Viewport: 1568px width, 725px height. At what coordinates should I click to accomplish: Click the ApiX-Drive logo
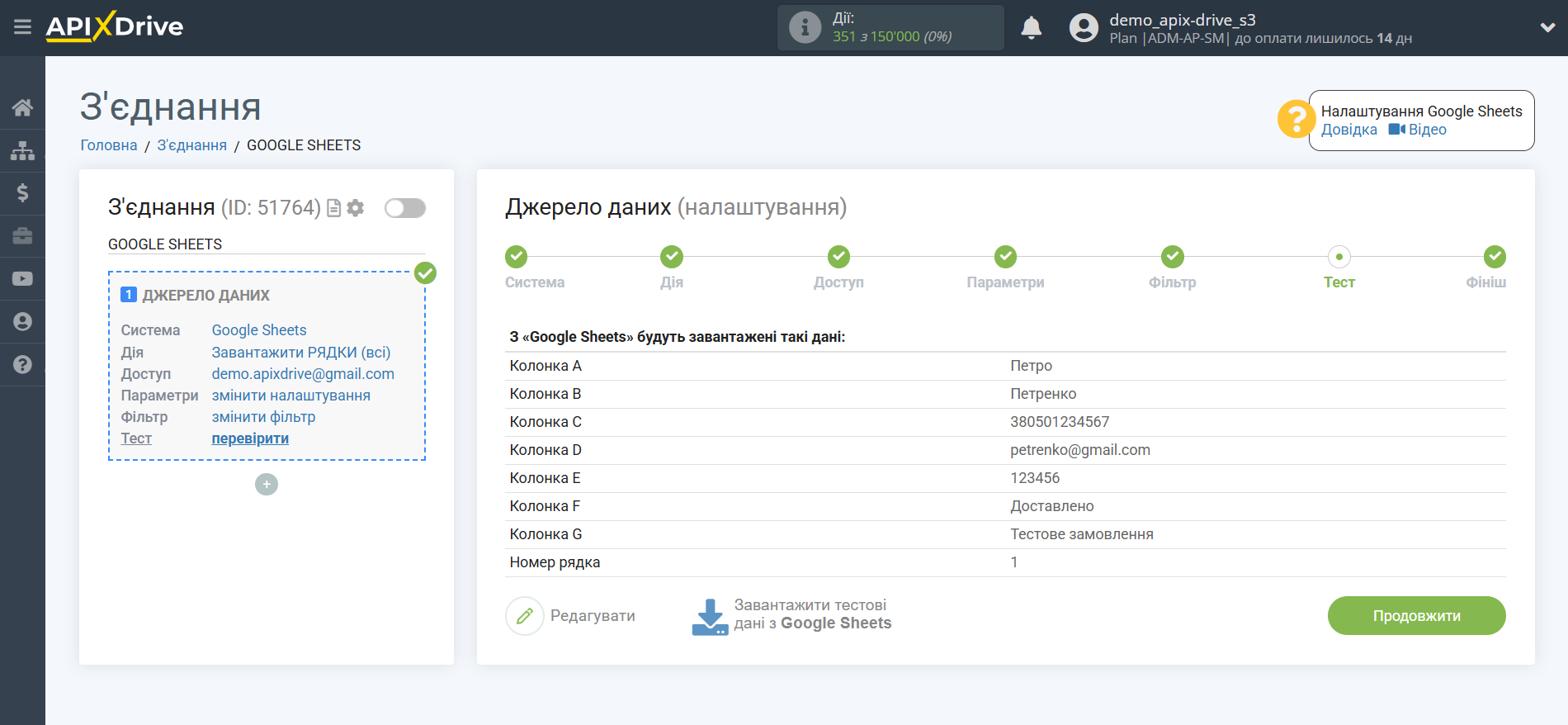tap(115, 26)
